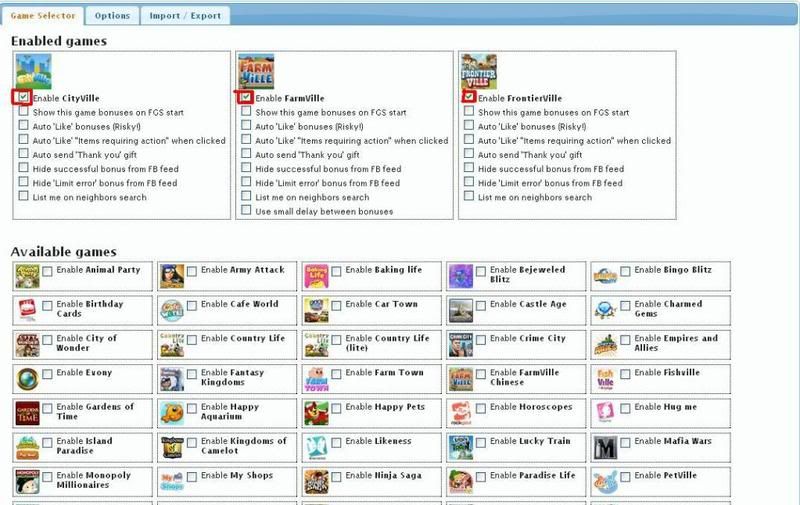The width and height of the screenshot is (800, 505).
Task: Tick the Enable My Shops checkbox
Action: coord(192,476)
